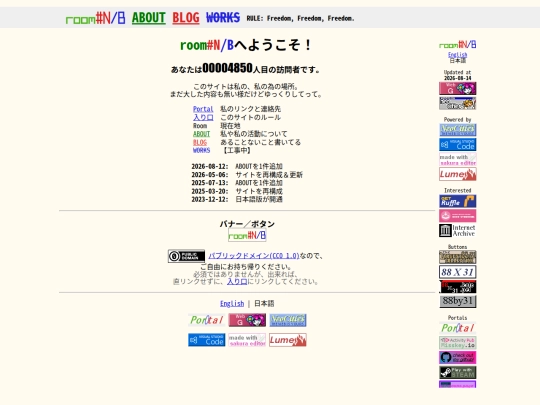540x405 pixels.
Task: Click the gray anime badge above Powered by
Action: (x=458, y=103)
